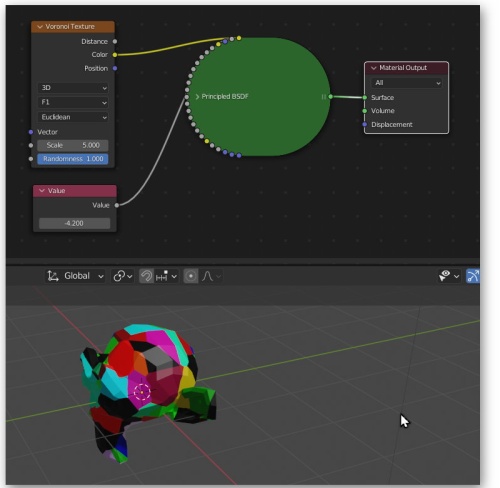Click the Scale input socket
The image size is (500, 488).
click(x=31, y=145)
